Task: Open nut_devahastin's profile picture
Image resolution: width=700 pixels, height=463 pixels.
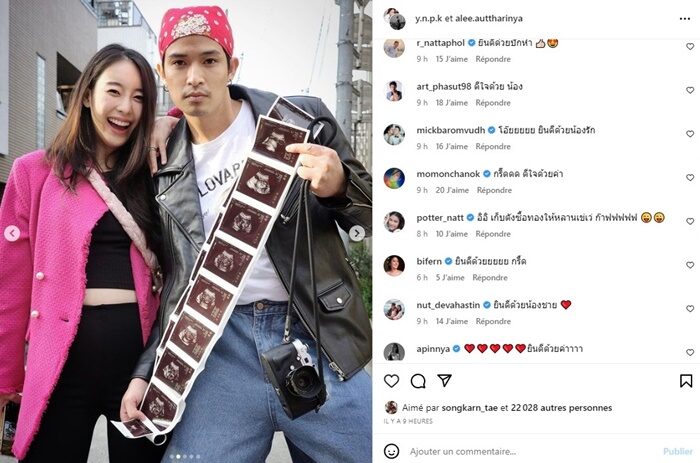Action: coord(394,309)
